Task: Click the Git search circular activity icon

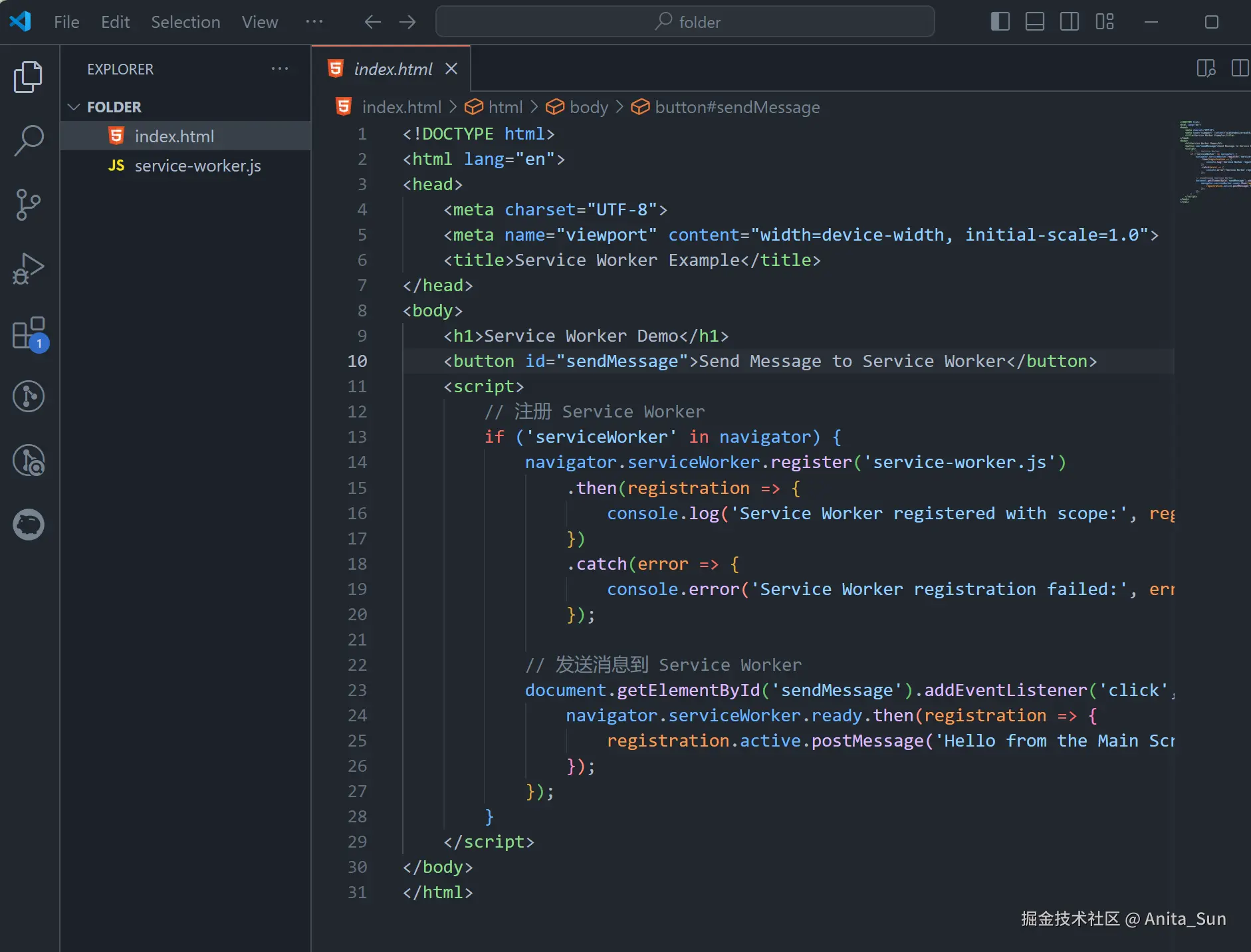Action: click(29, 460)
